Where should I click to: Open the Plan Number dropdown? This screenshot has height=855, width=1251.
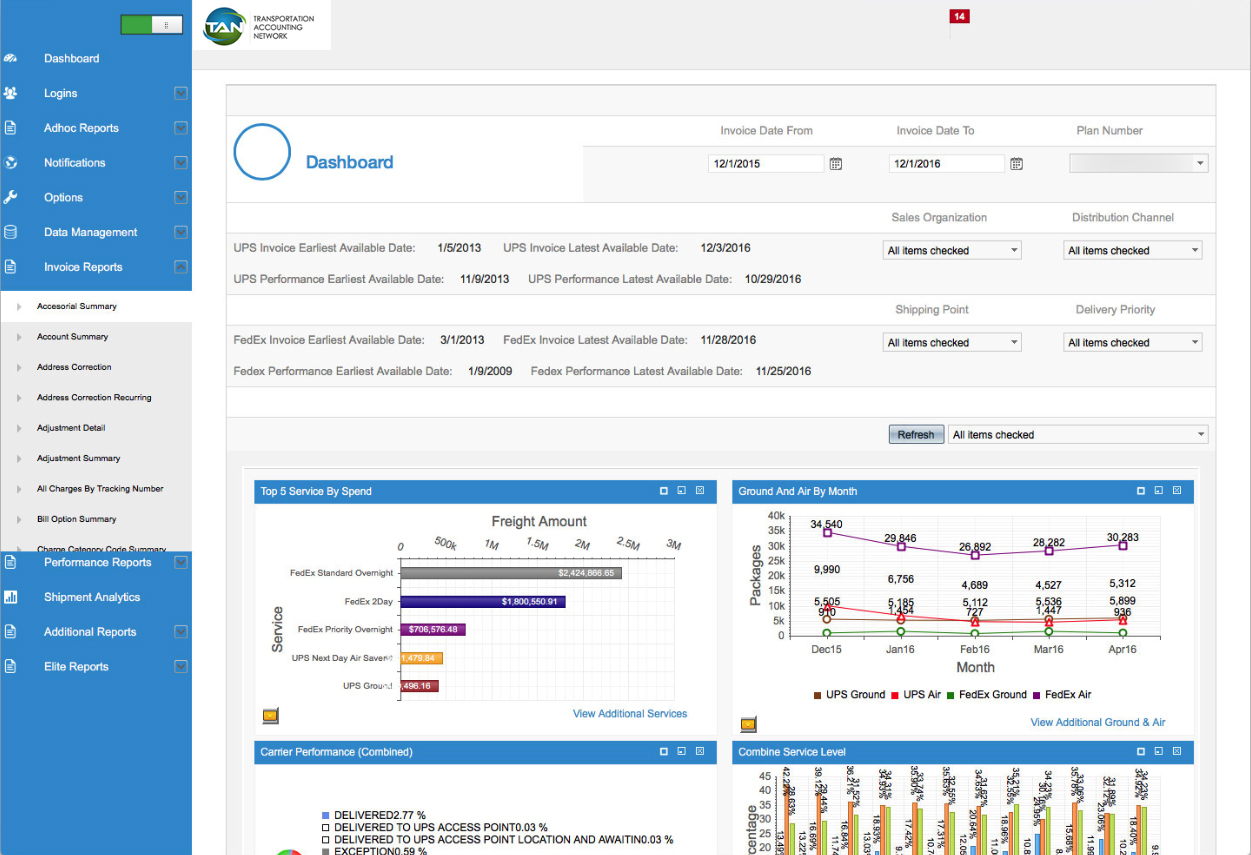coord(1139,164)
